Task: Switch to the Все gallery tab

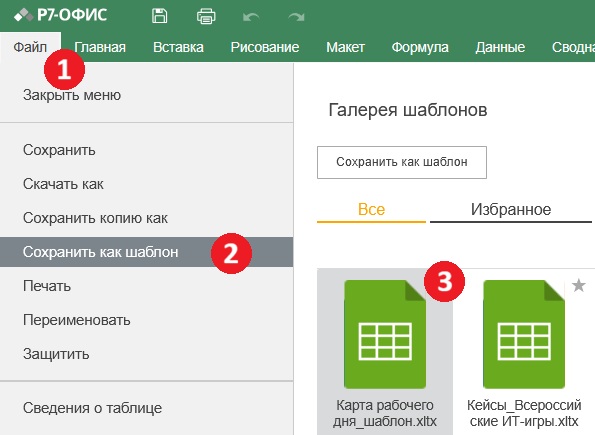Action: tap(371, 210)
